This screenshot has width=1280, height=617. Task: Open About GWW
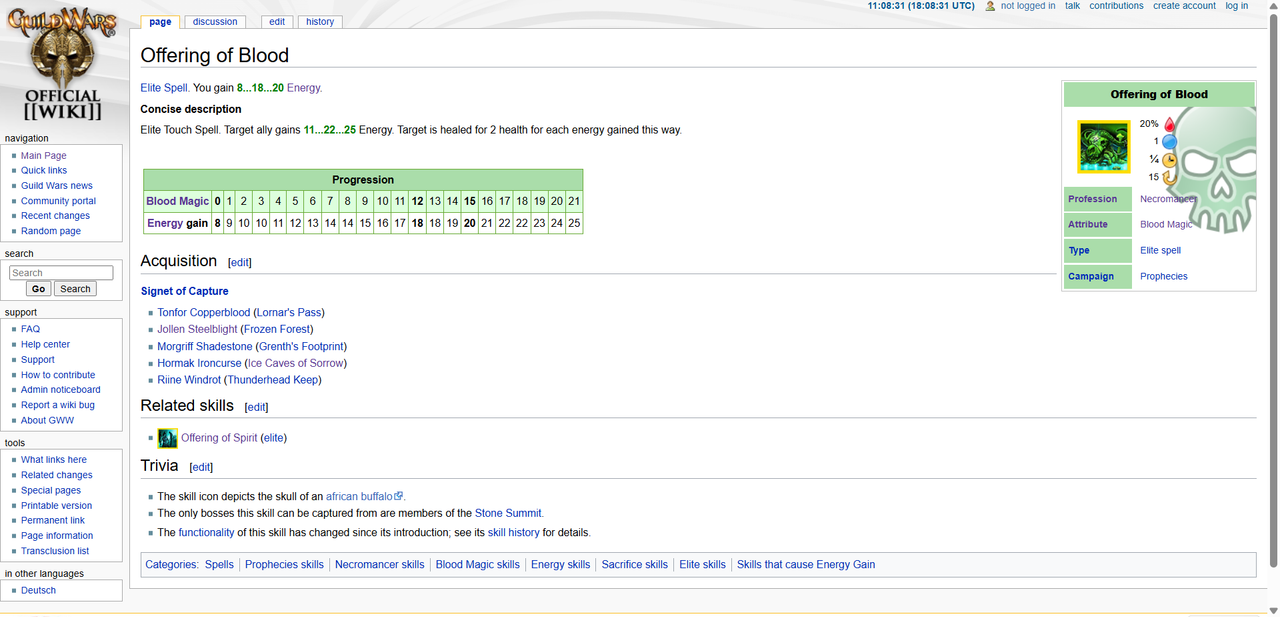[x=48, y=421]
